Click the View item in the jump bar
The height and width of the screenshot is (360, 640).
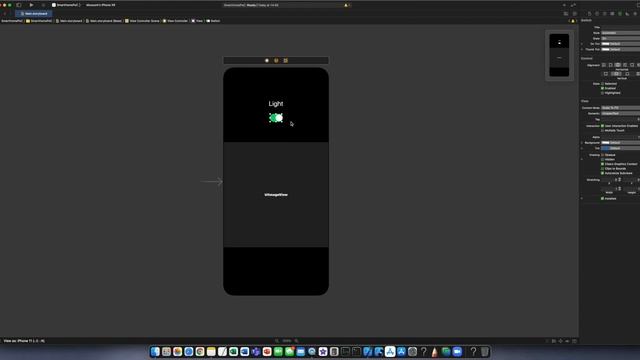pos(197,21)
